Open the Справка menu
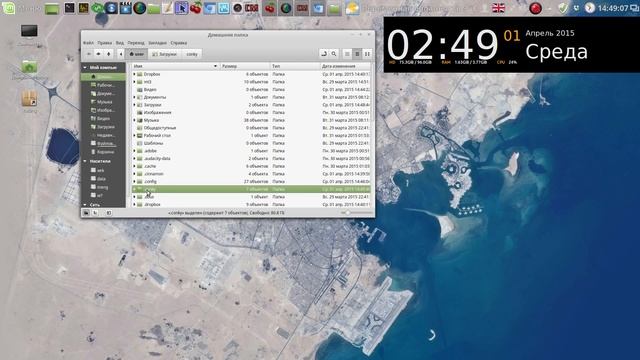Image resolution: width=640 pixels, height=360 pixels. (x=179, y=43)
